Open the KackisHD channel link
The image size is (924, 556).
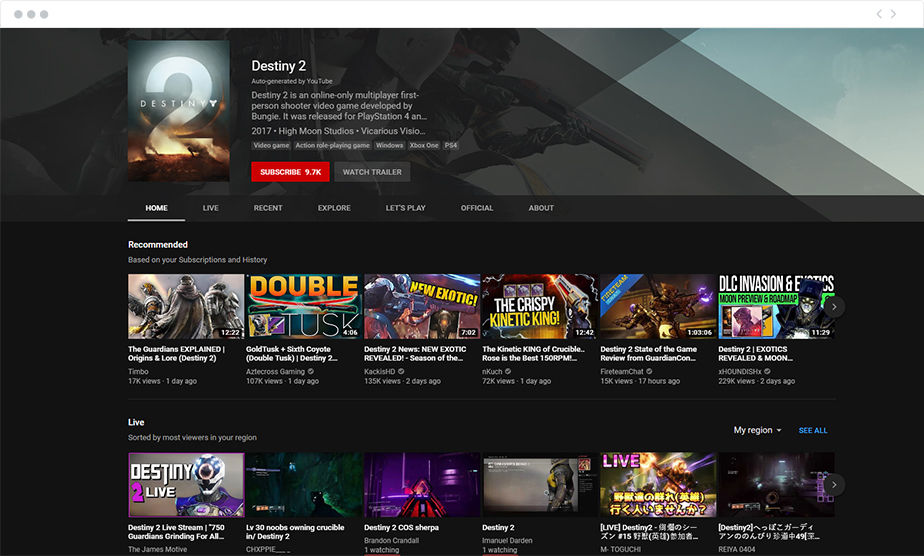click(x=380, y=372)
